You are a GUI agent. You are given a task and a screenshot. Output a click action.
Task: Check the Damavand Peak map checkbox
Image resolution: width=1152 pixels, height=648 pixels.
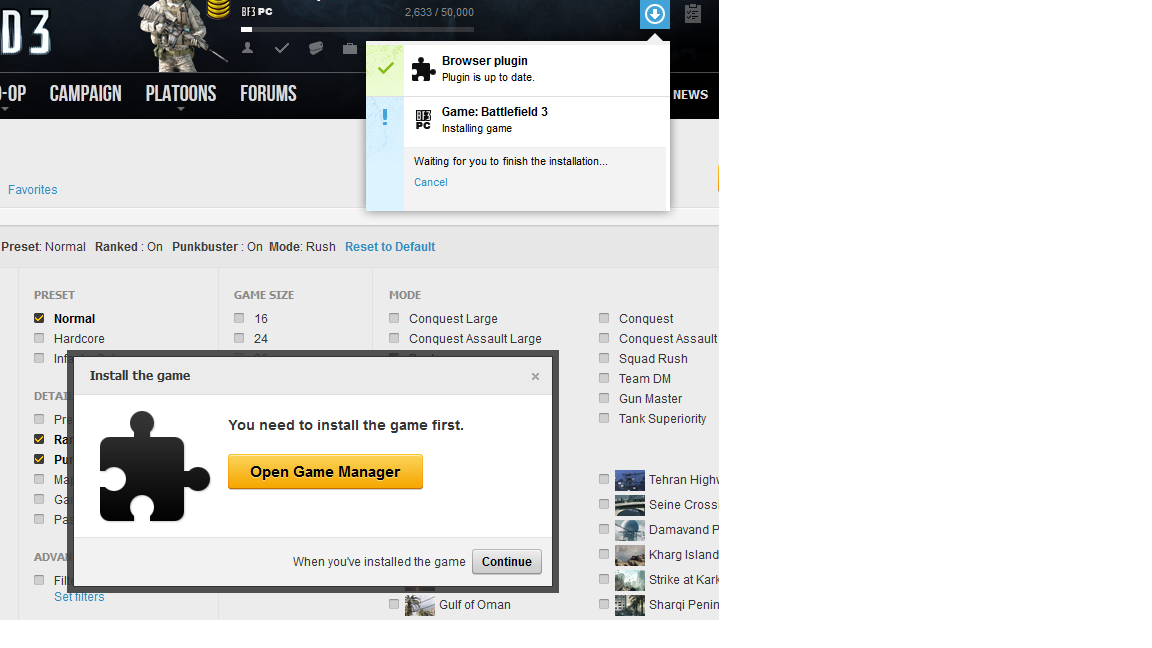click(604, 529)
